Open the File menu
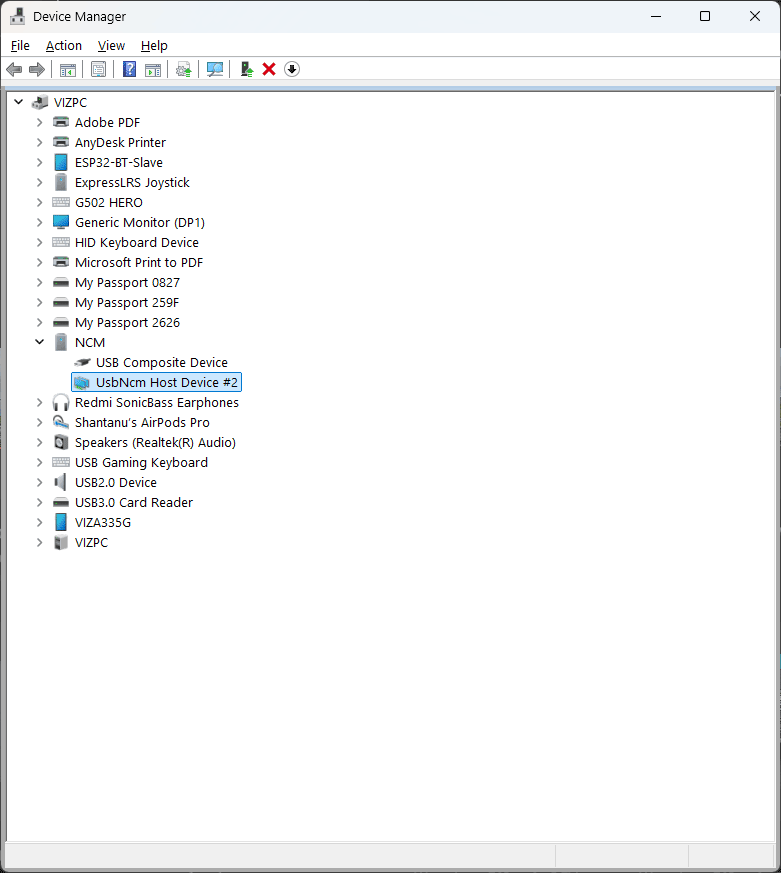The width and height of the screenshot is (781, 873). (20, 46)
